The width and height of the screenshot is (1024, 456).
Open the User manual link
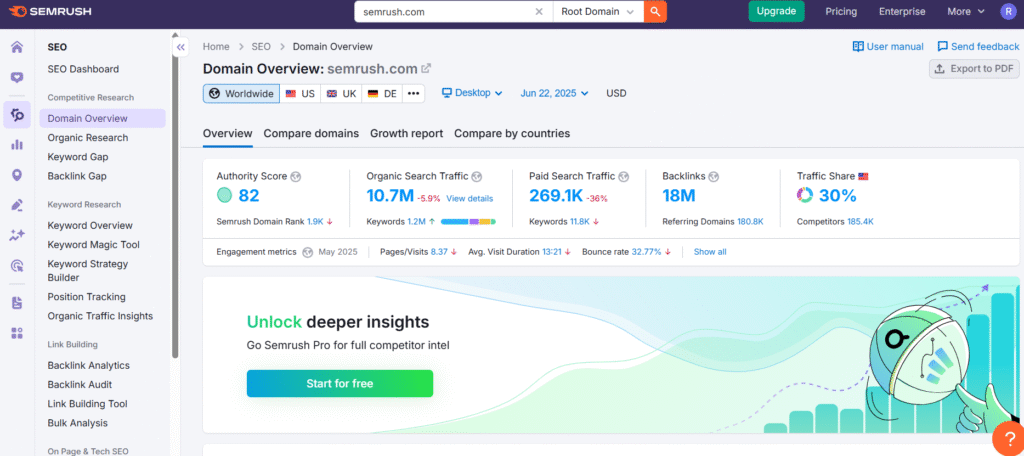coord(888,46)
